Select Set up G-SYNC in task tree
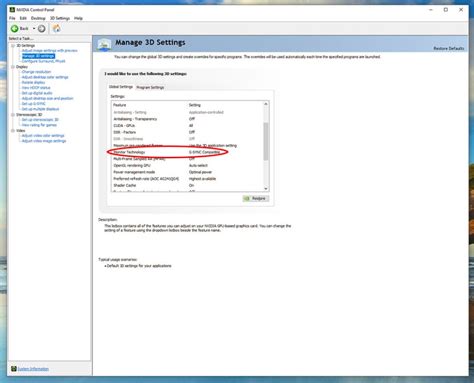 (x=34, y=104)
